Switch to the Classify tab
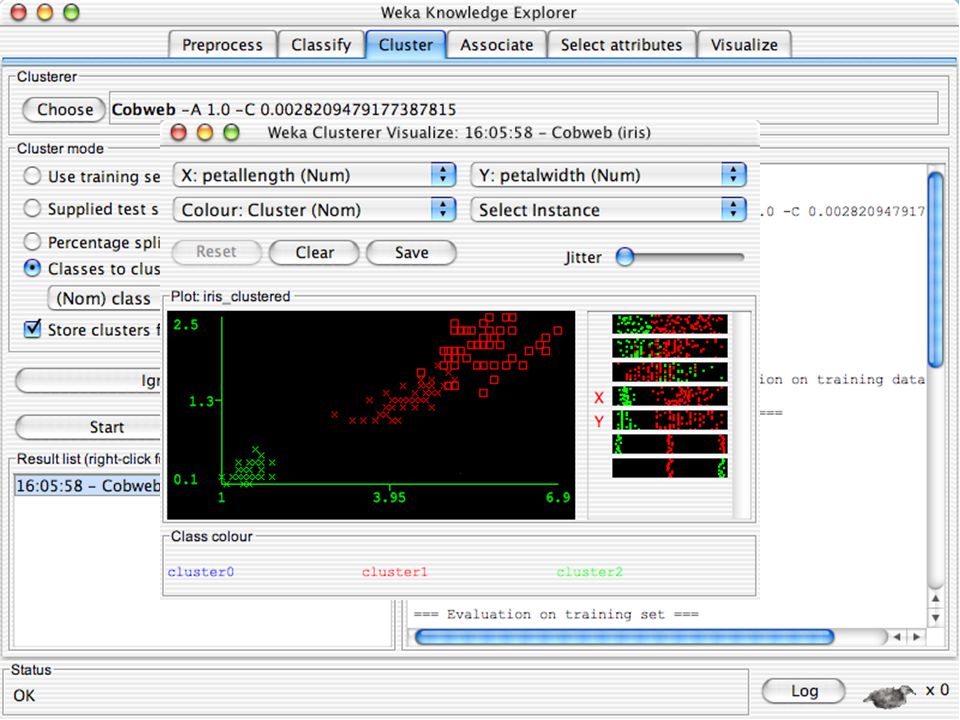The height and width of the screenshot is (720, 960). click(321, 45)
